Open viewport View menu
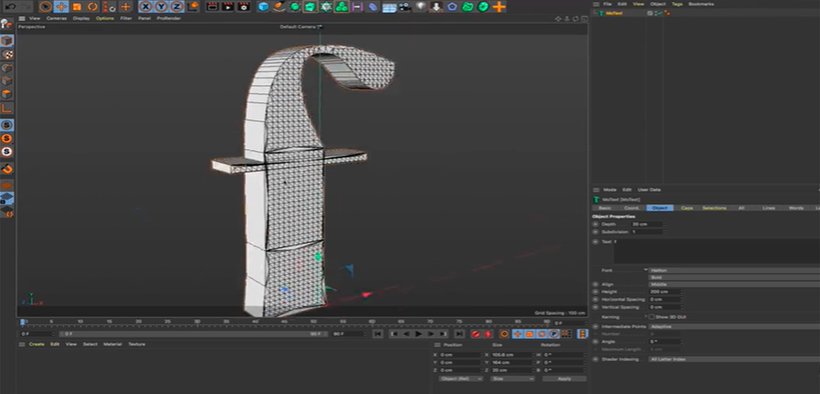 [x=35, y=18]
